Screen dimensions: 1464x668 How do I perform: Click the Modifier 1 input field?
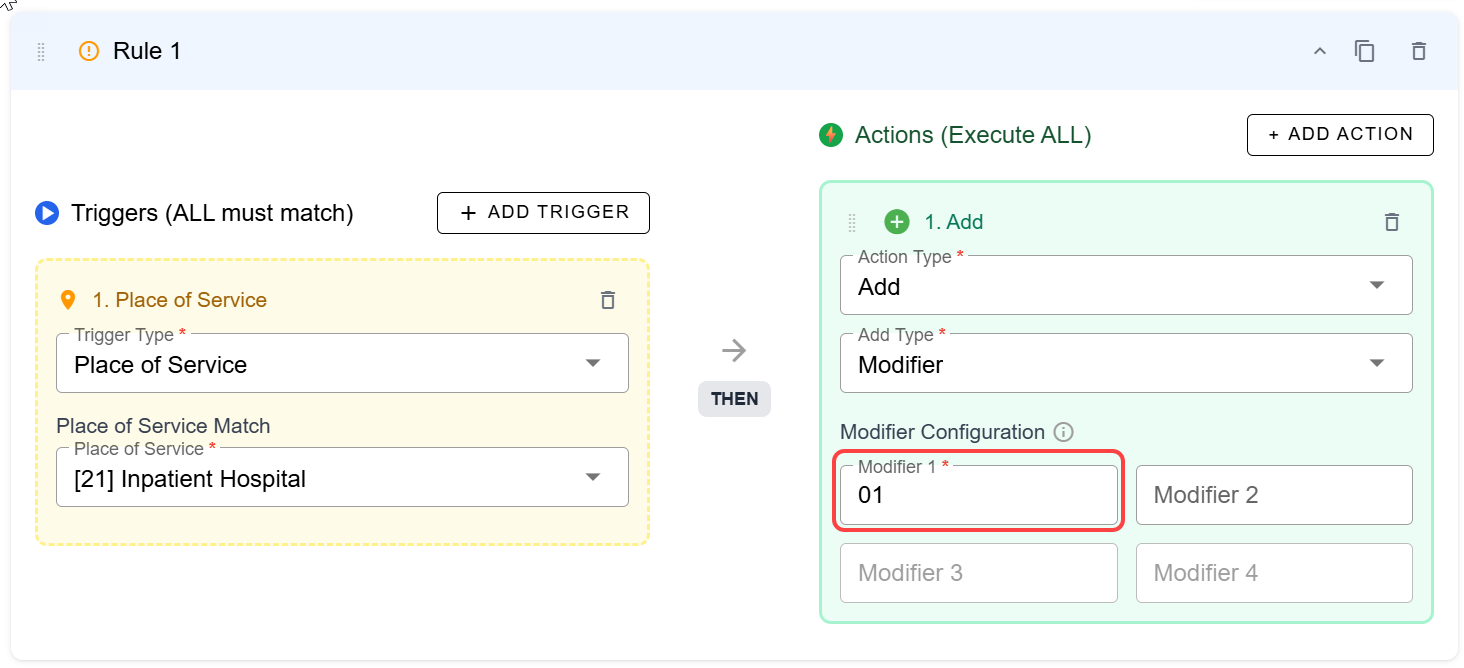coord(977,495)
